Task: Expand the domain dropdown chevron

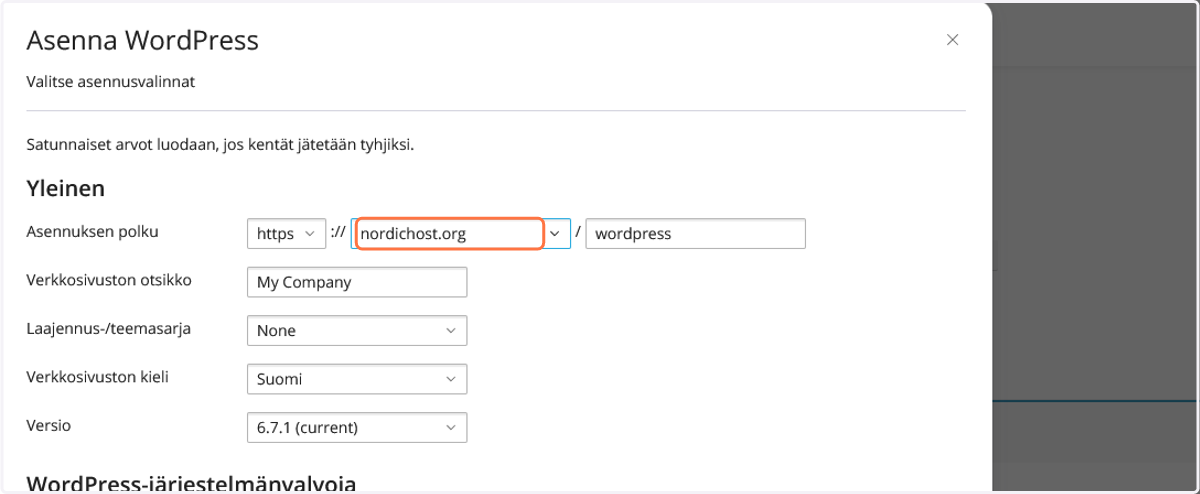Action: pos(556,234)
